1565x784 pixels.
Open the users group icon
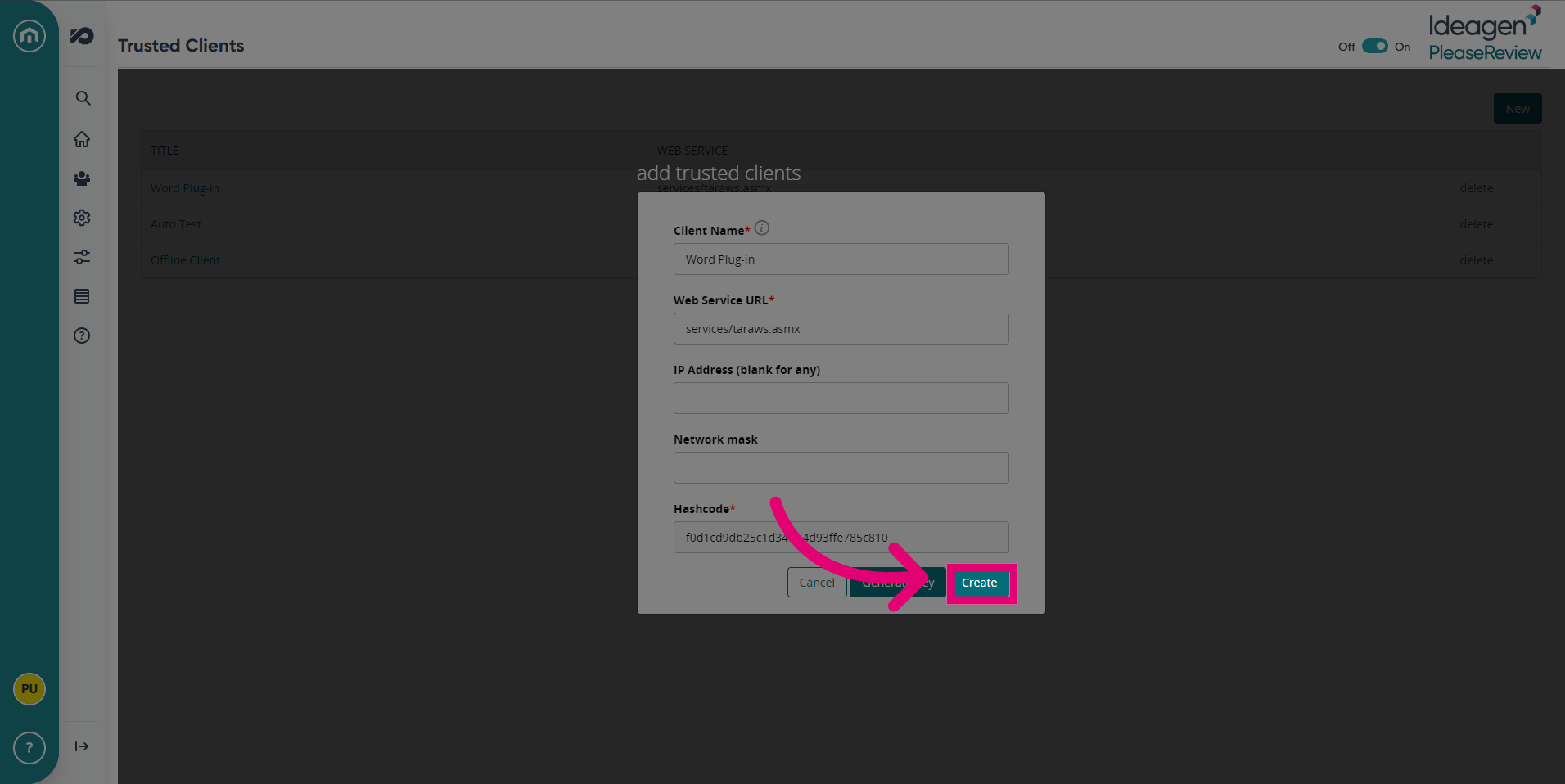pos(82,178)
